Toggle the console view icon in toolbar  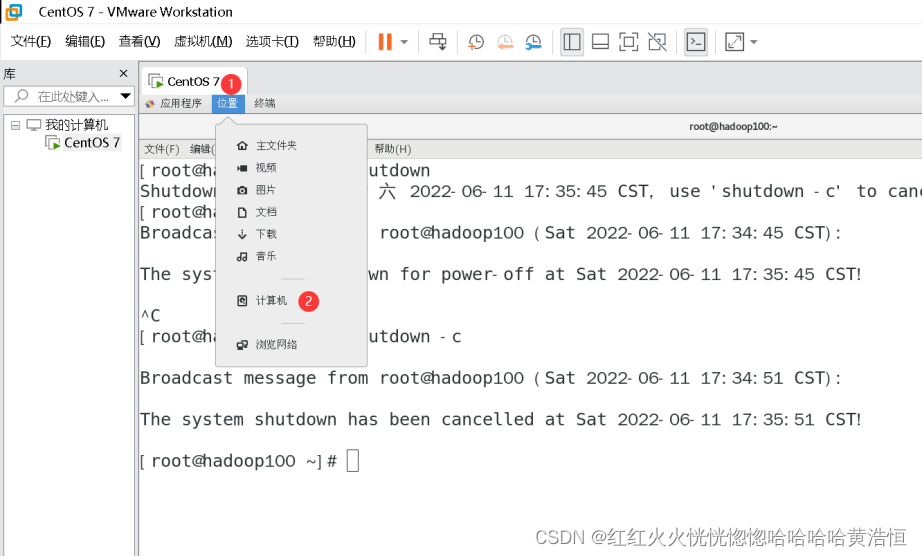696,42
